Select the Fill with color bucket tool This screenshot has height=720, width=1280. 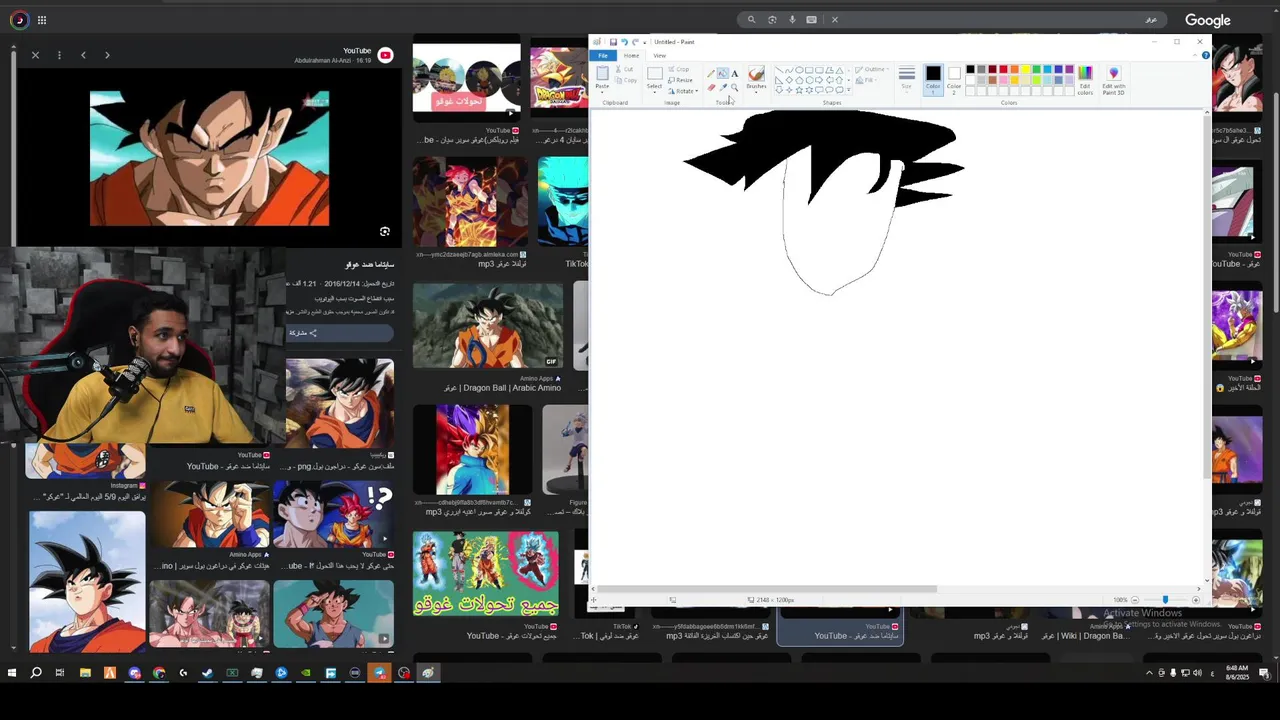(723, 74)
